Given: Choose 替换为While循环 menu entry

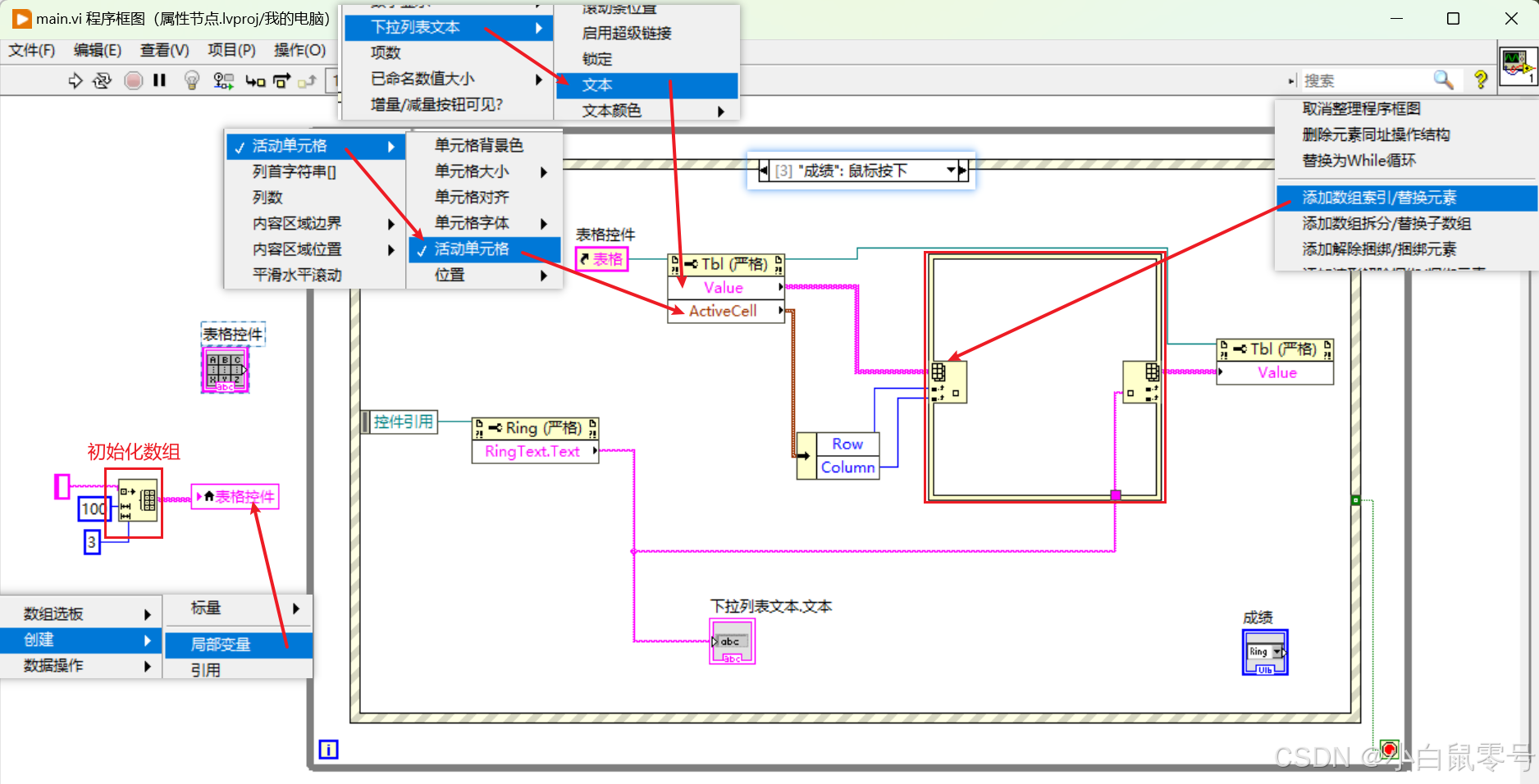Looking at the screenshot, I should (x=1406, y=161).
